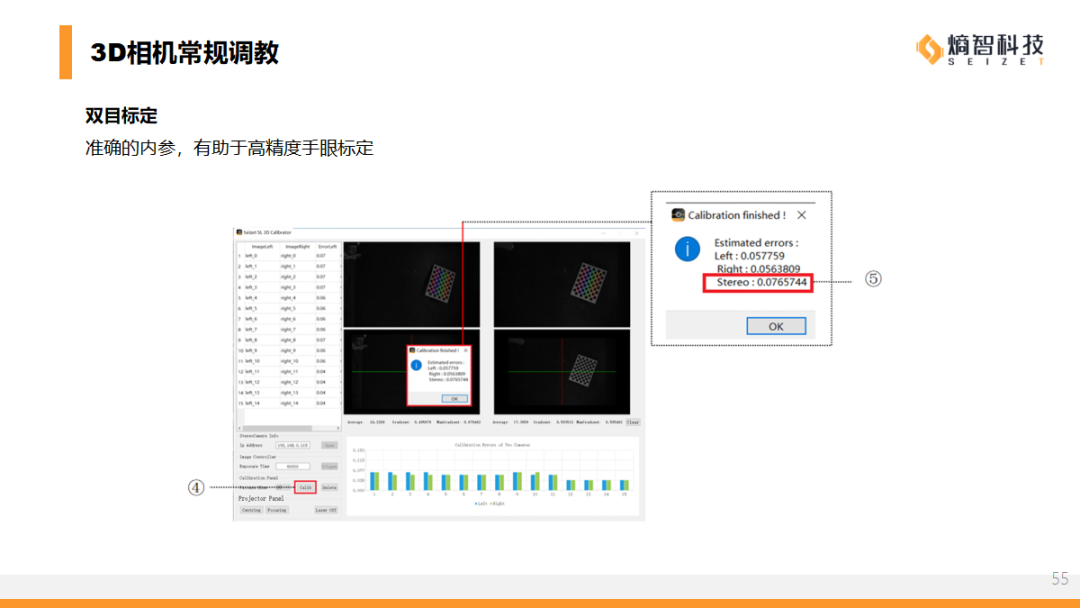This screenshot has height=608, width=1080.
Task: Click the ImageRight column header
Action: coord(298,246)
